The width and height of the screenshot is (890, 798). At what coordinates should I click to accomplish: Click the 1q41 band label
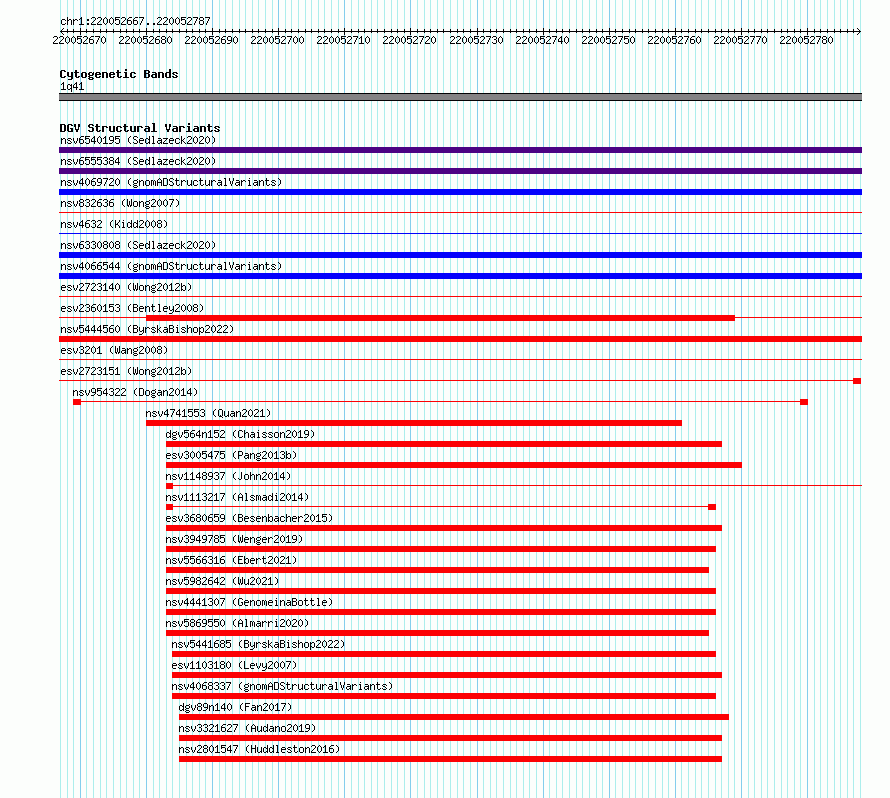[72, 86]
